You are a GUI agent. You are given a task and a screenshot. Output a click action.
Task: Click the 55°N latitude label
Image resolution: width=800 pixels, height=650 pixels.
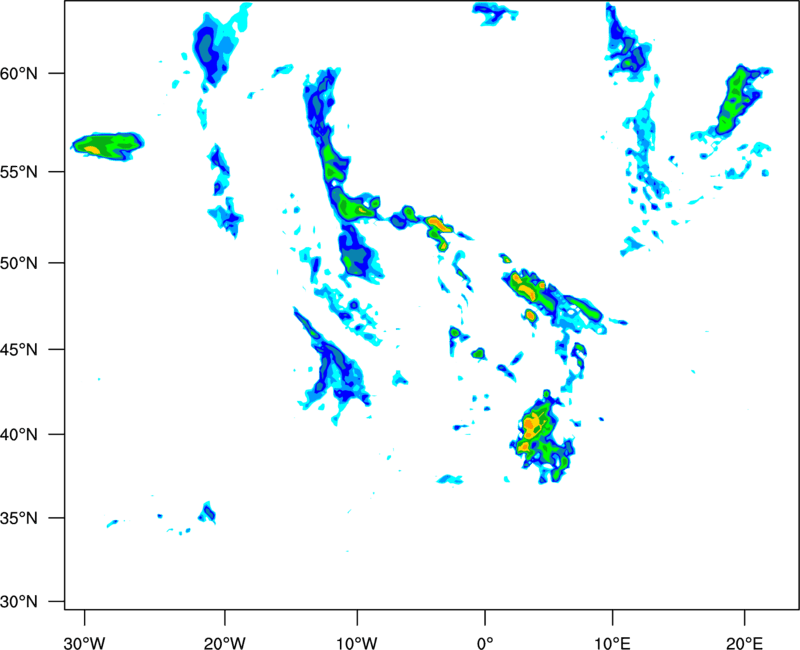coord(19,172)
